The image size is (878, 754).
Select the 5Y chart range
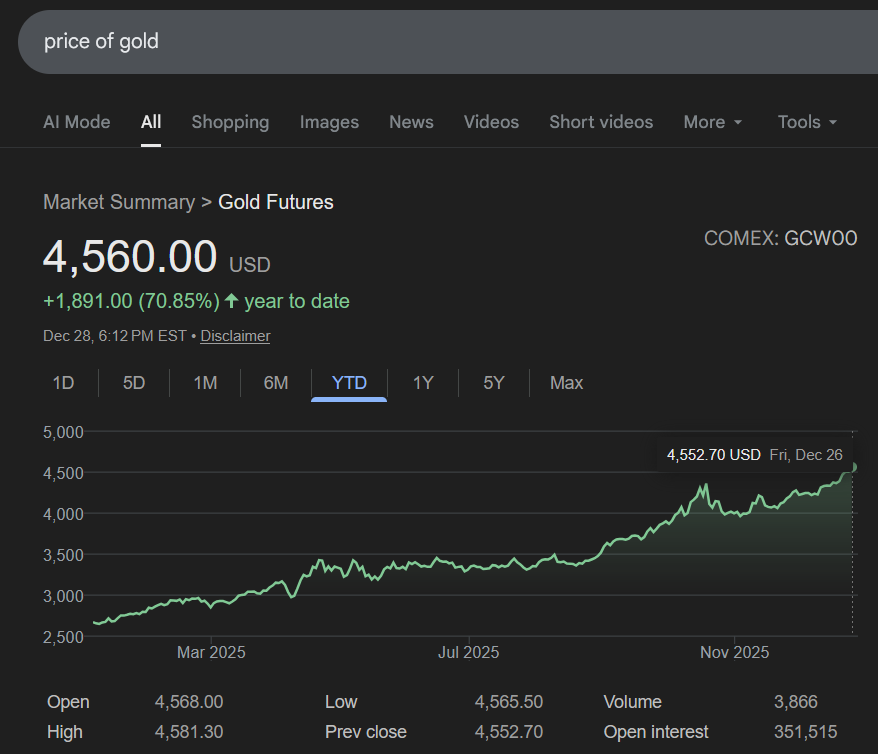494,383
